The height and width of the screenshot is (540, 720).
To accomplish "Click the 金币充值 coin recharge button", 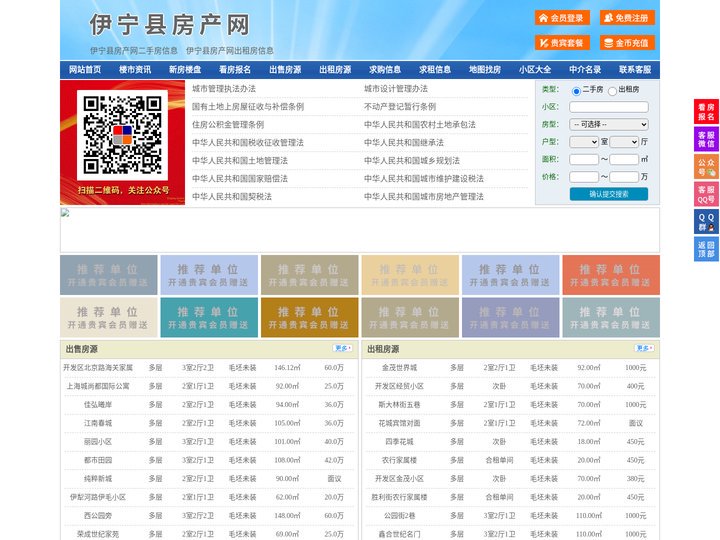I will pos(627,43).
